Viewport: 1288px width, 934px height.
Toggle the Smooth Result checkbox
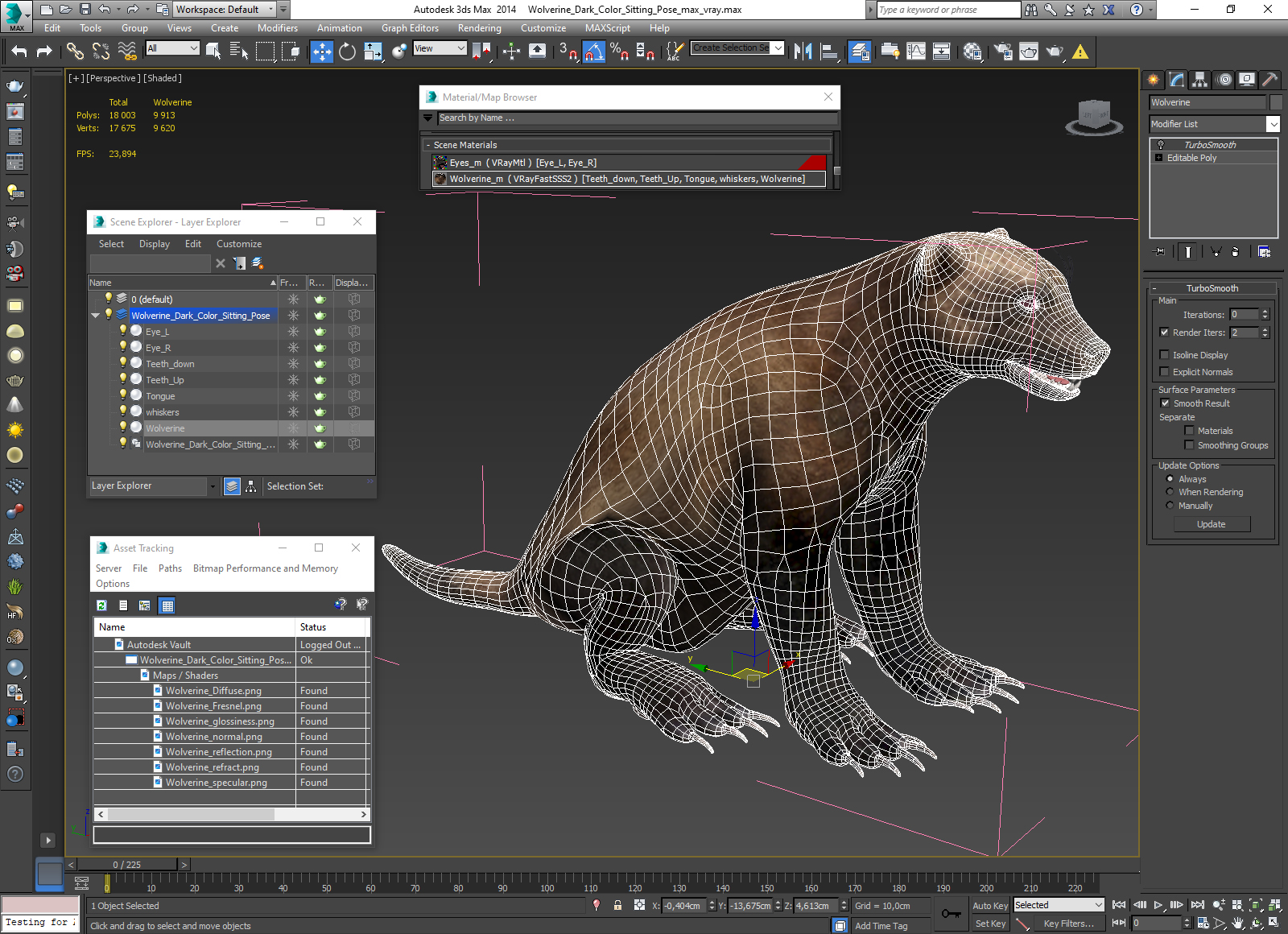(1165, 403)
